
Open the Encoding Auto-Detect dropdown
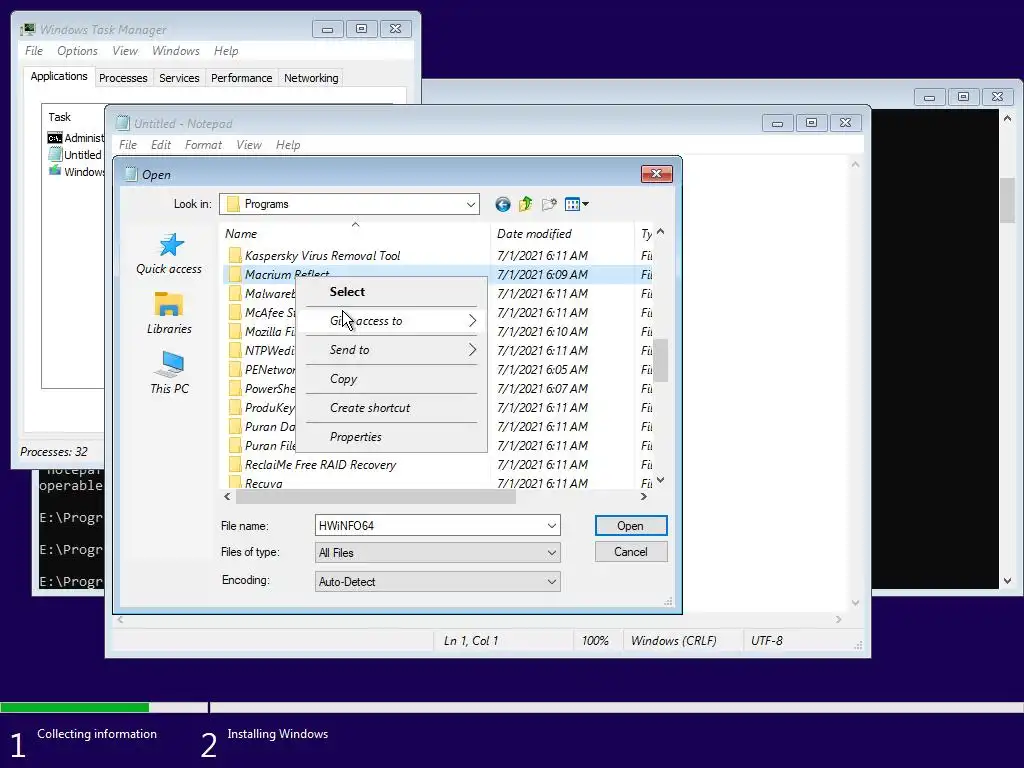pyautogui.click(x=438, y=582)
